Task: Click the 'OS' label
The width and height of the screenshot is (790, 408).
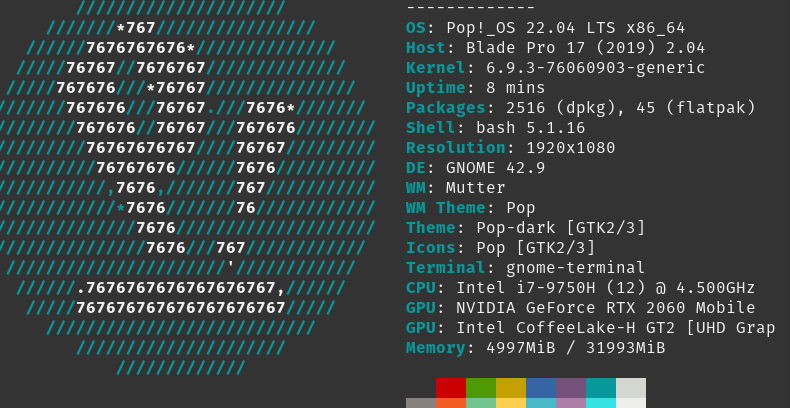Action: pos(416,28)
